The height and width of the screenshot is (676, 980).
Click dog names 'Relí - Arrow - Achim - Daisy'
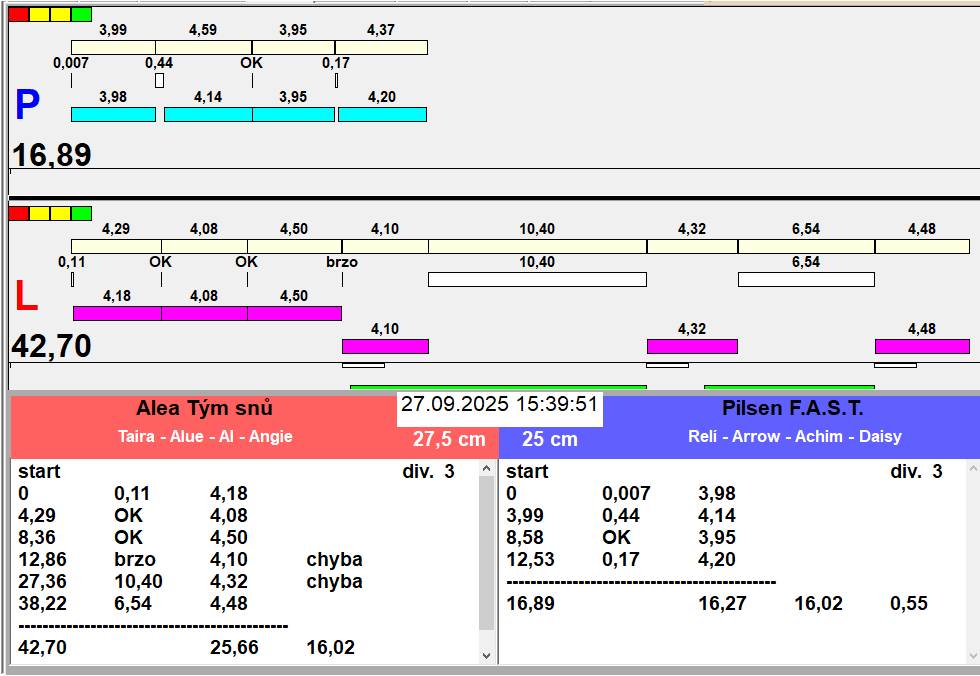(x=795, y=436)
